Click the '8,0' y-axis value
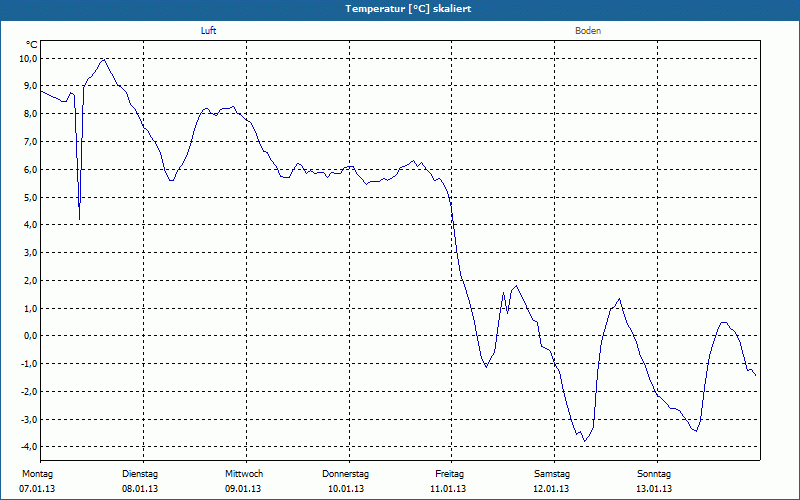800x500 pixels. click(x=31, y=114)
